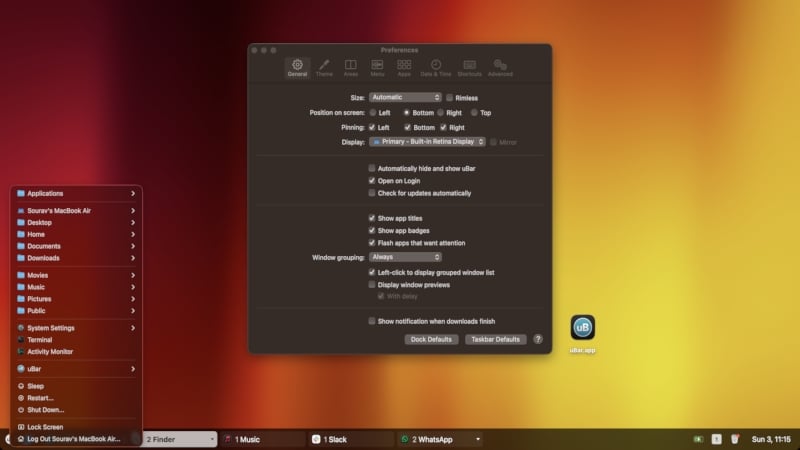Open the Display dropdown for Built-in Retina
The image size is (800, 450).
click(427, 142)
